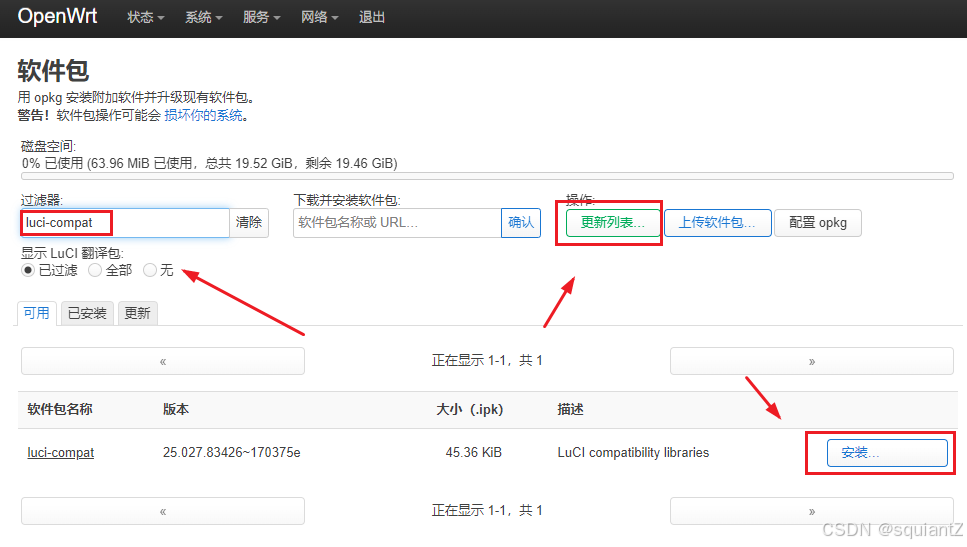Screen dimensions: 967x547
Task: Click LuCI compatibility libraries description
Action: click(633, 453)
